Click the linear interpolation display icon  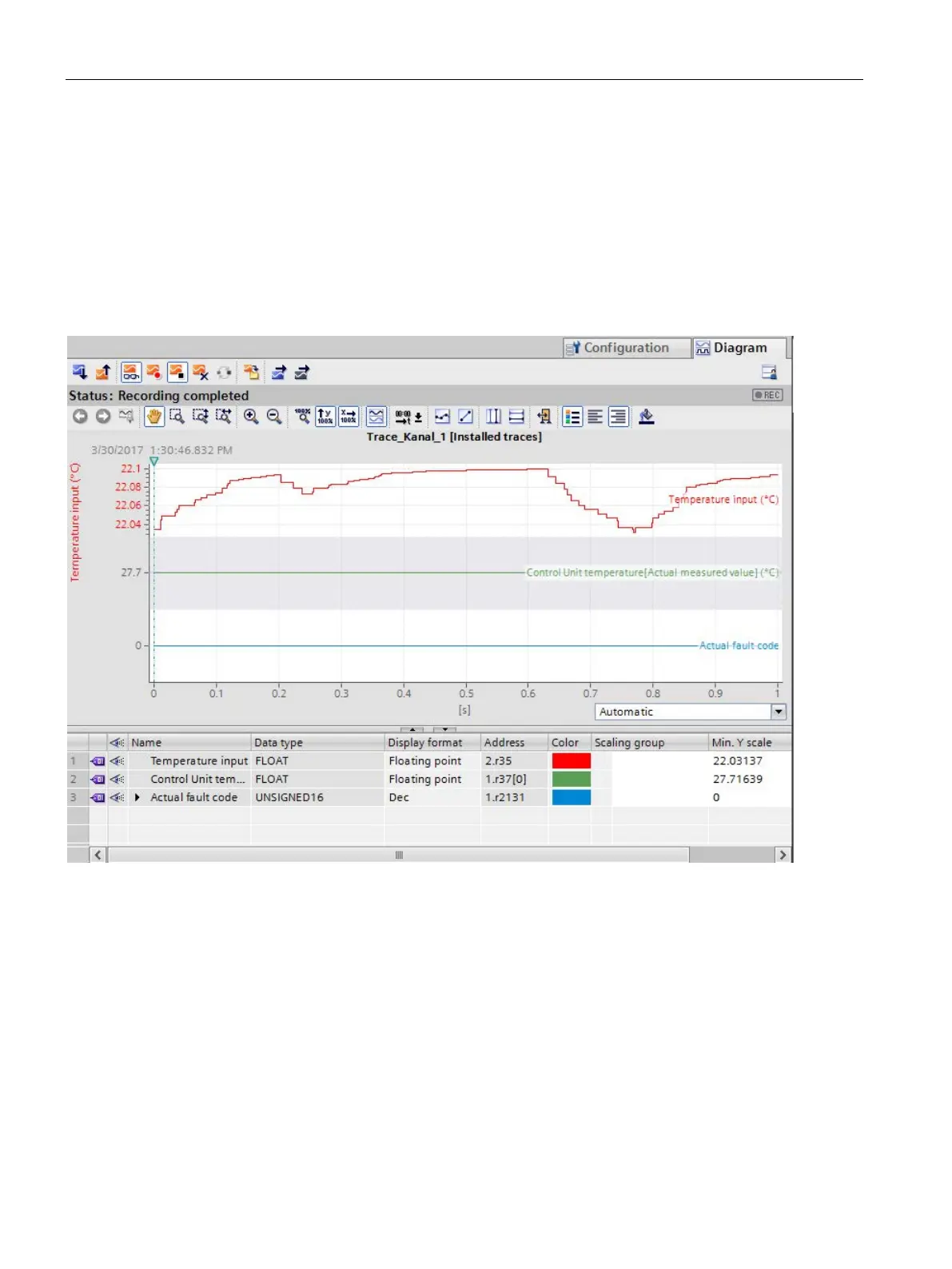465,417
